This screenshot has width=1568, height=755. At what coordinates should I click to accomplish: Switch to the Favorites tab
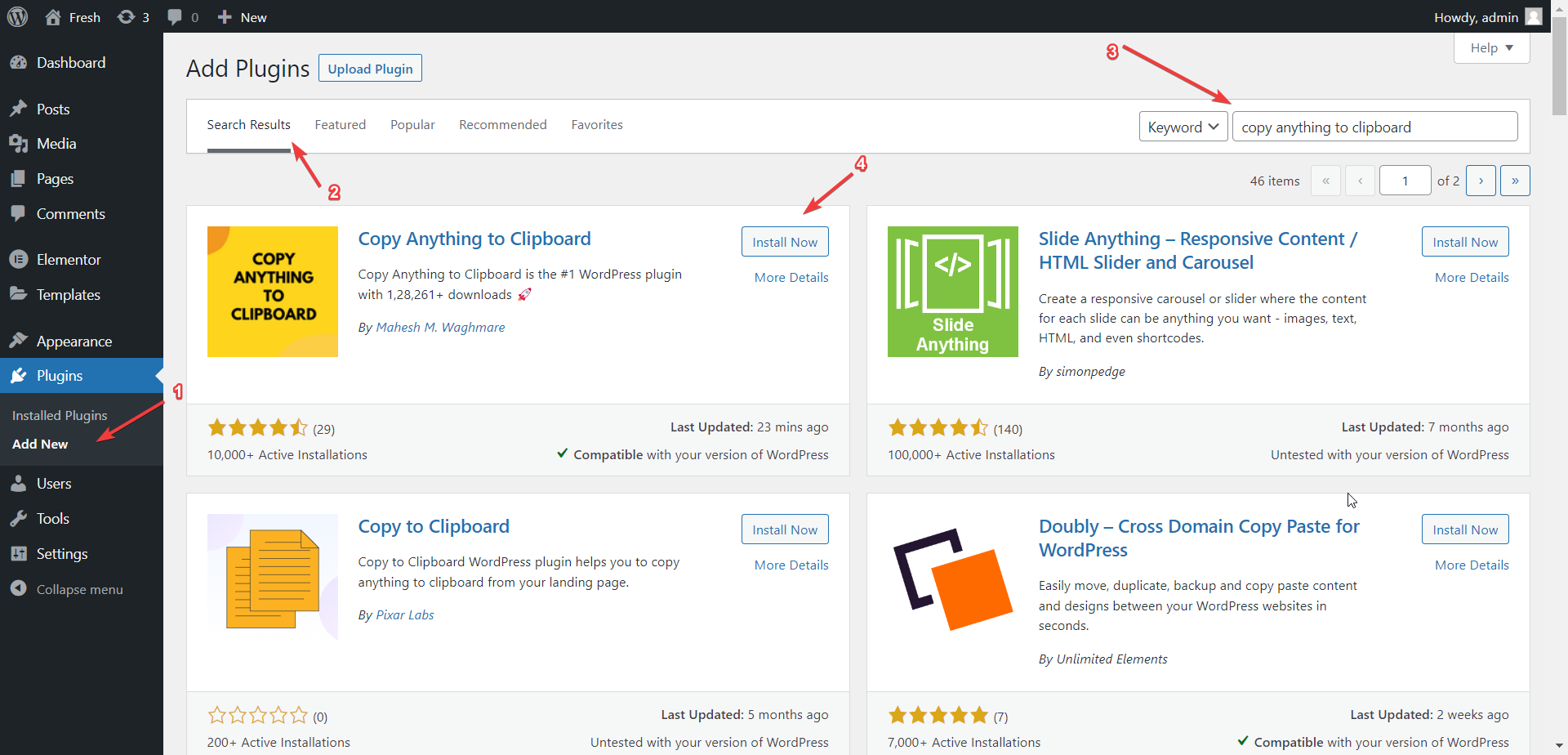tap(597, 125)
